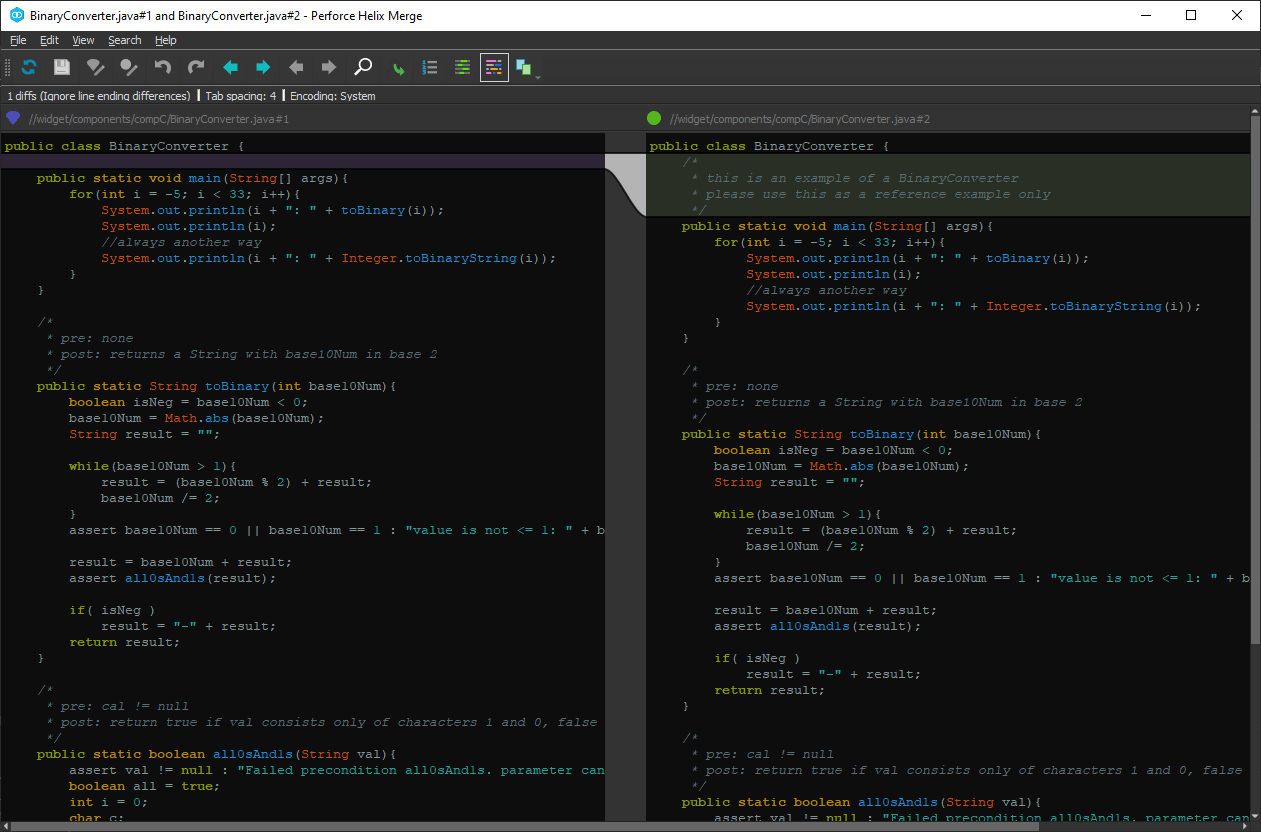Screen dimensions: 1261x832
Task: Open Find with the magnifying glass icon
Action: coord(364,67)
